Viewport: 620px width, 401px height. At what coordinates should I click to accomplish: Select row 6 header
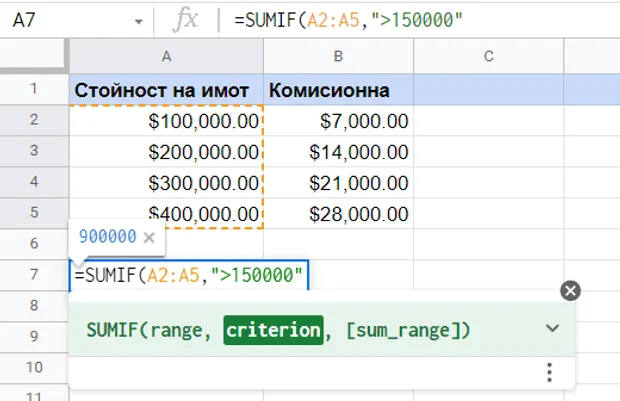pyautogui.click(x=34, y=243)
